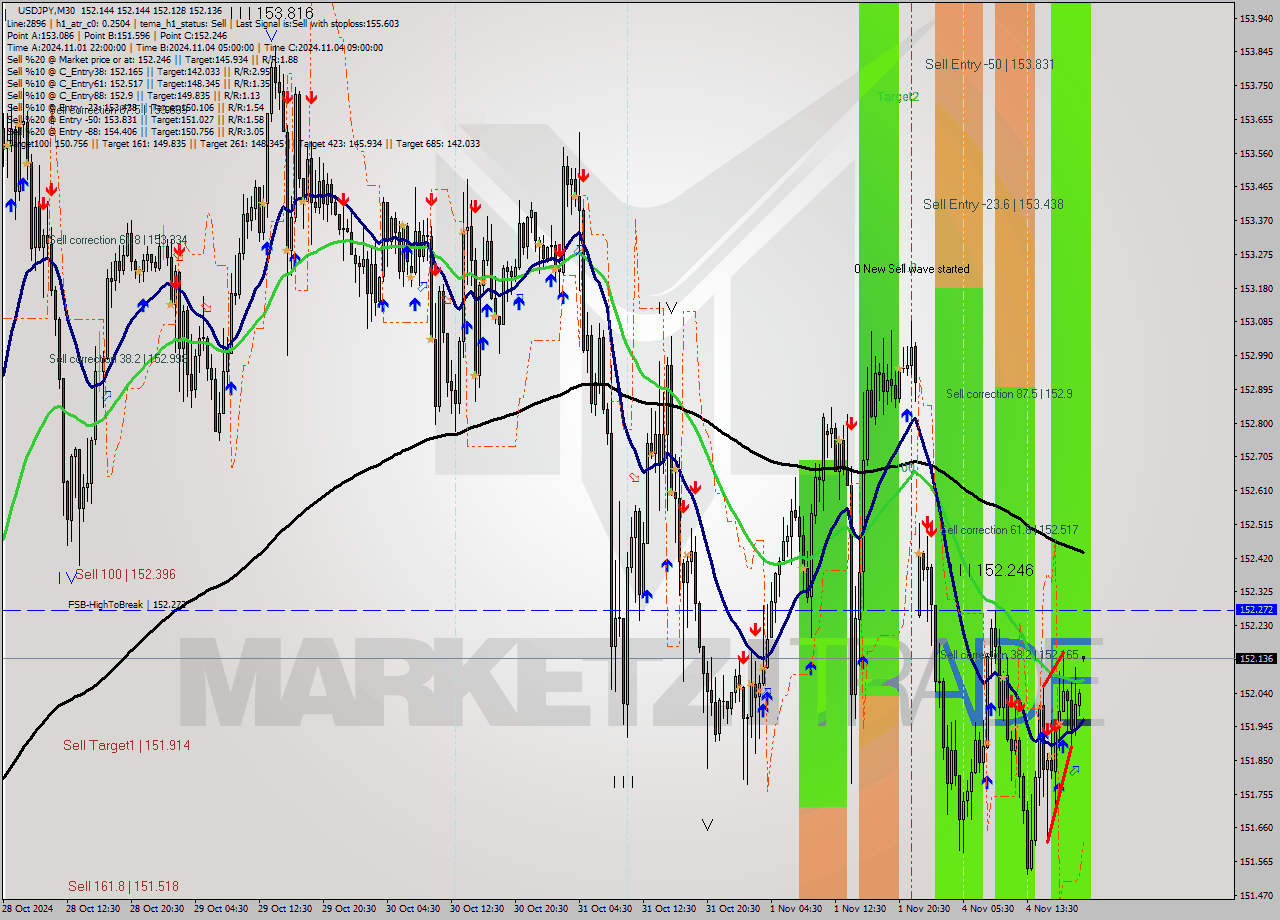Click 'Sell correction 38.2 | 152.995' label
Screen dimensions: 1280x920
click(x=118, y=359)
